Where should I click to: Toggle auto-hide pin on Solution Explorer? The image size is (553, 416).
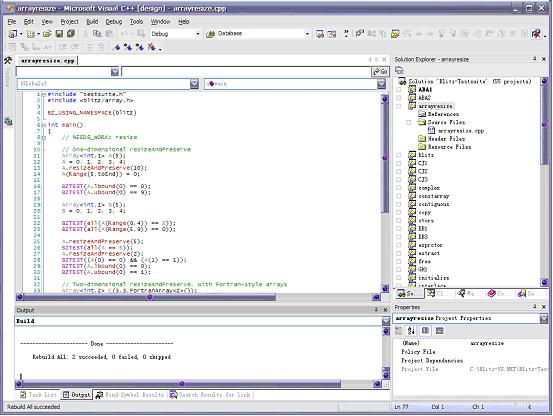535,59
